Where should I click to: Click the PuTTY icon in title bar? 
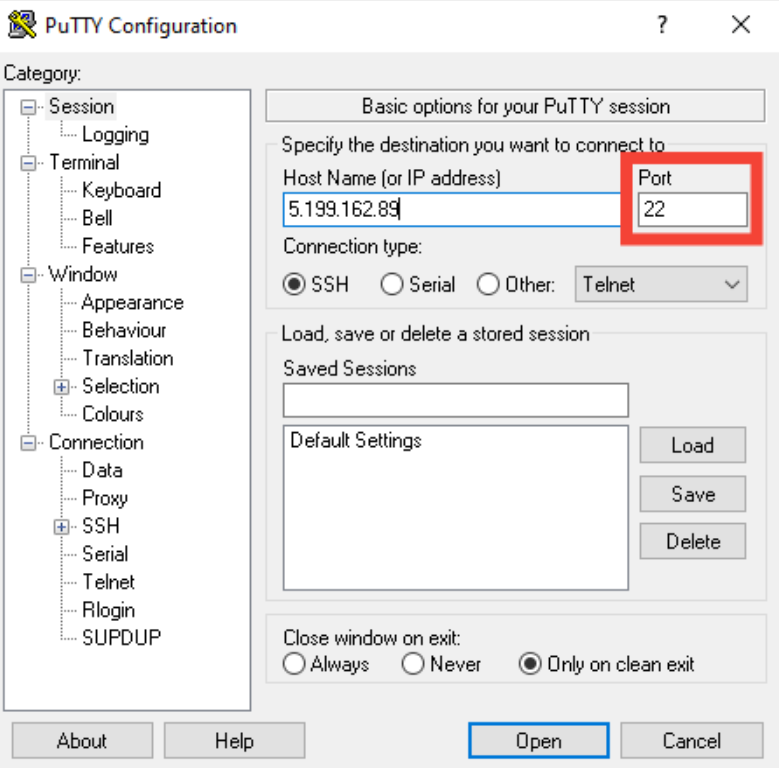[24, 25]
